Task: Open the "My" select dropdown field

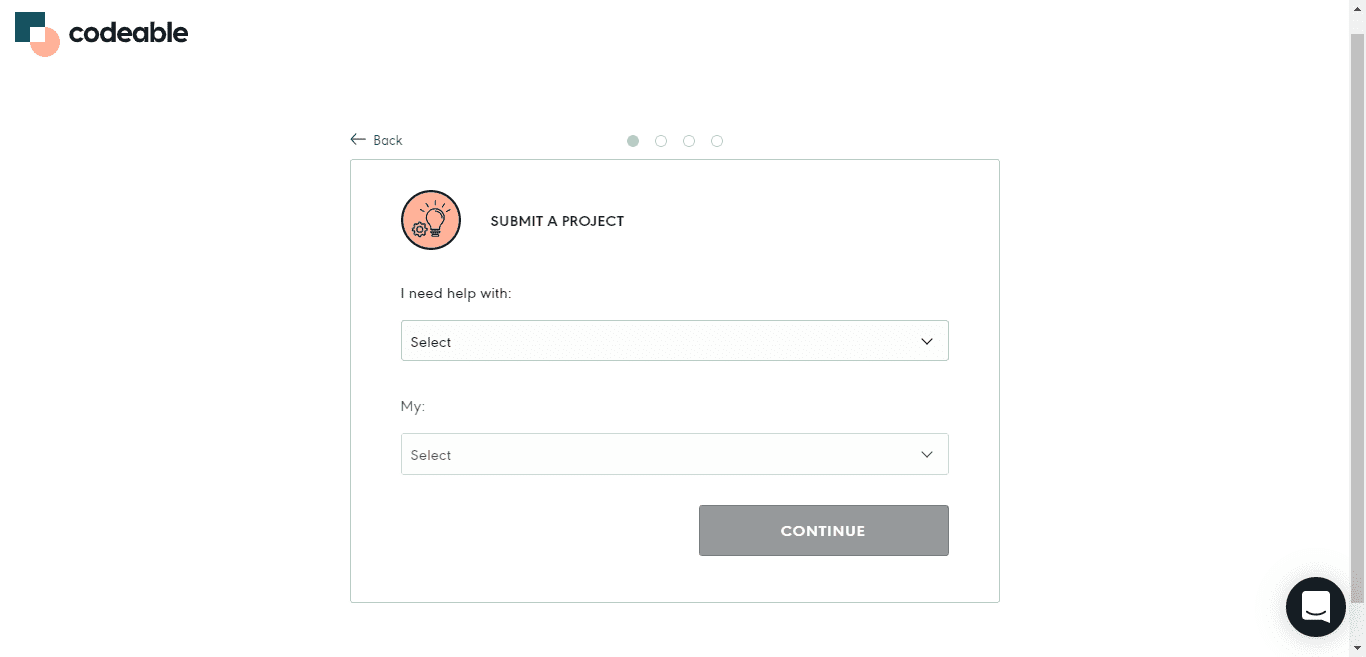Action: 660,454
